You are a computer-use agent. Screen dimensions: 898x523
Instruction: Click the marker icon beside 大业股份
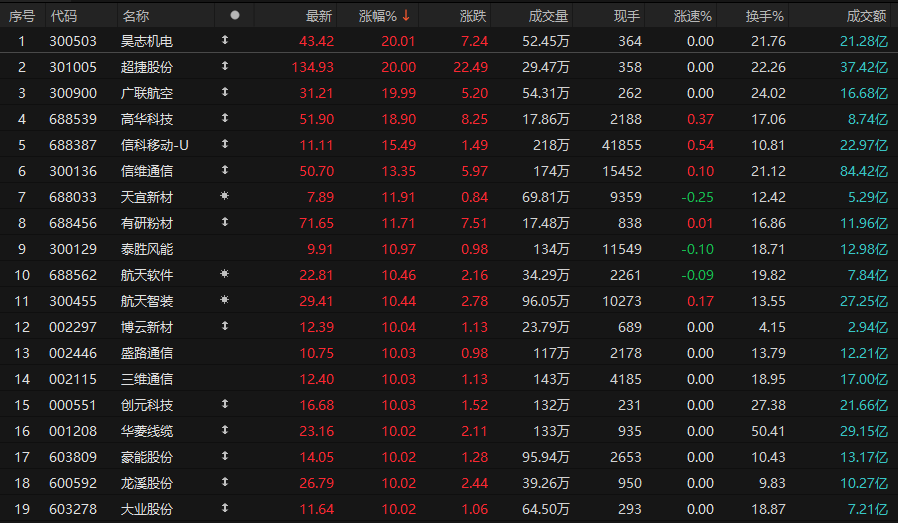[x=225, y=508]
